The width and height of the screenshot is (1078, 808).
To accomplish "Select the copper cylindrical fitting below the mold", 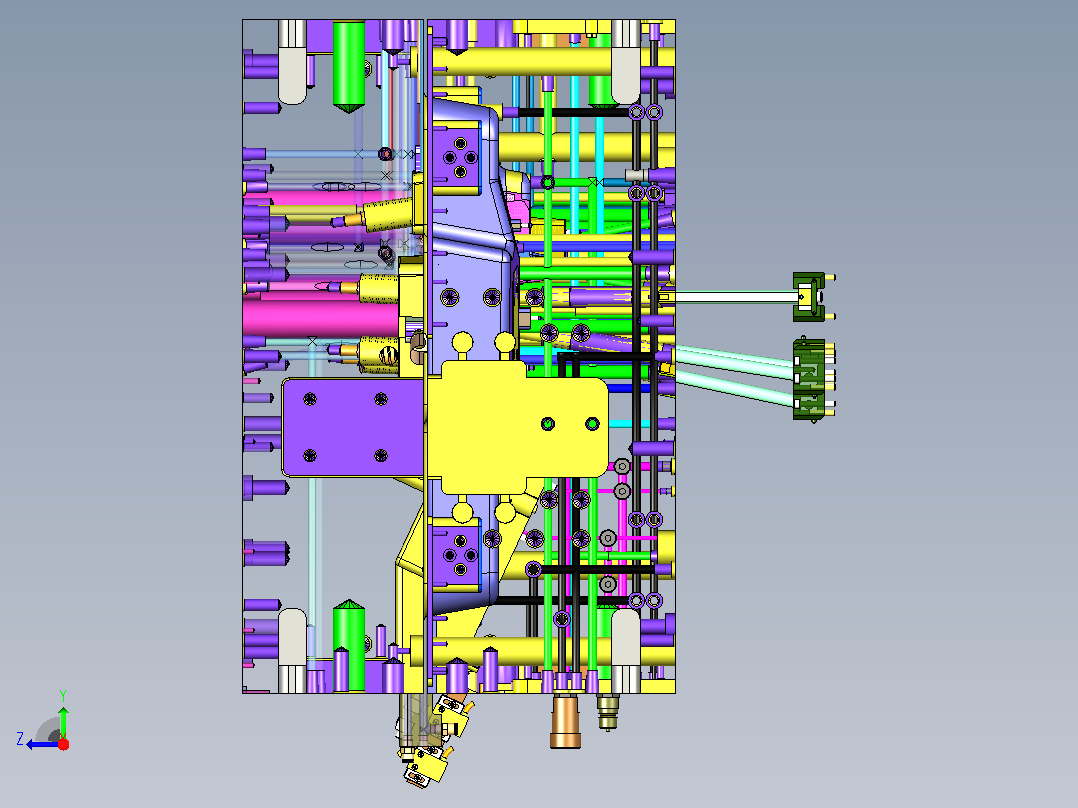I will click(565, 721).
